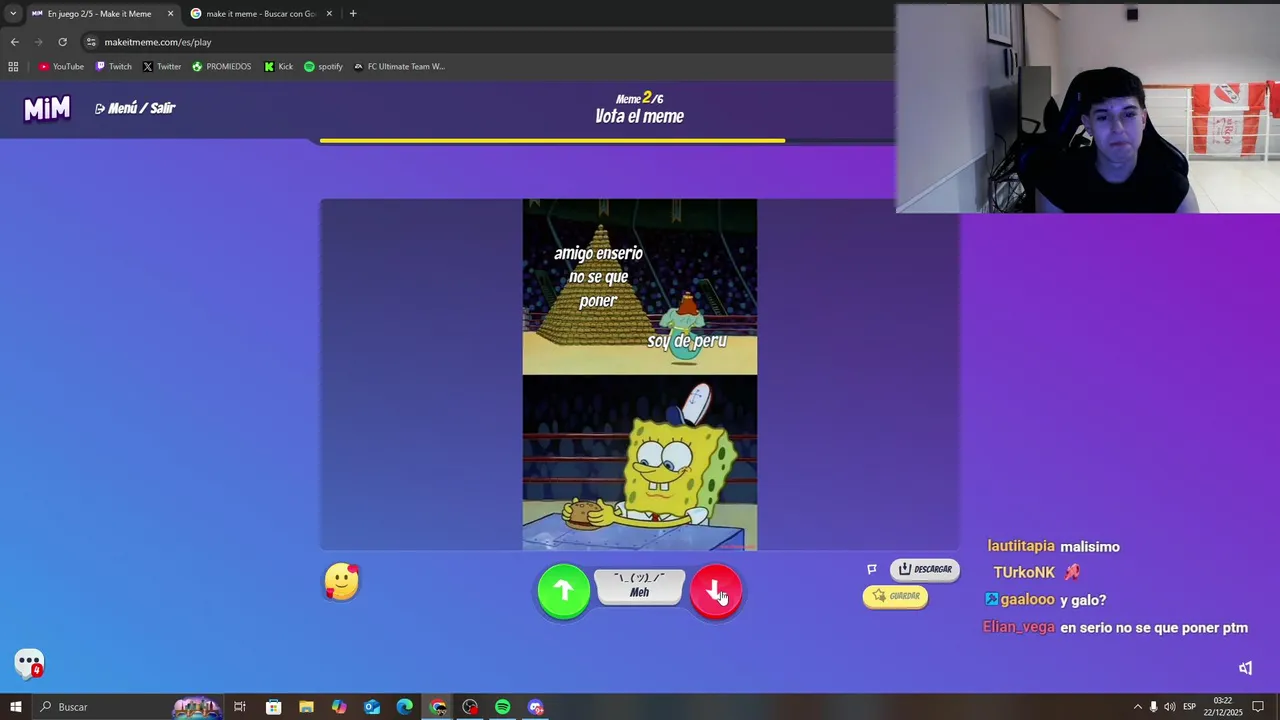Screen dimensions: 1280x720
Task: Open Windows notification center
Action: point(1258,707)
